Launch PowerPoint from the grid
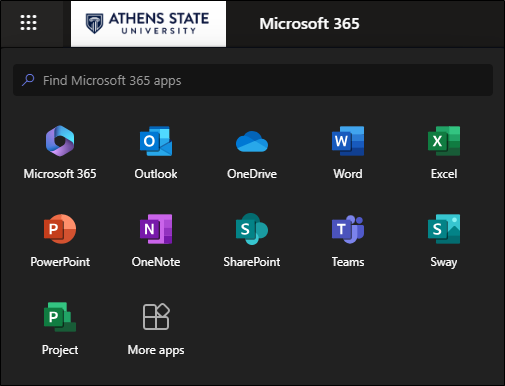The height and width of the screenshot is (386, 505). (60, 229)
